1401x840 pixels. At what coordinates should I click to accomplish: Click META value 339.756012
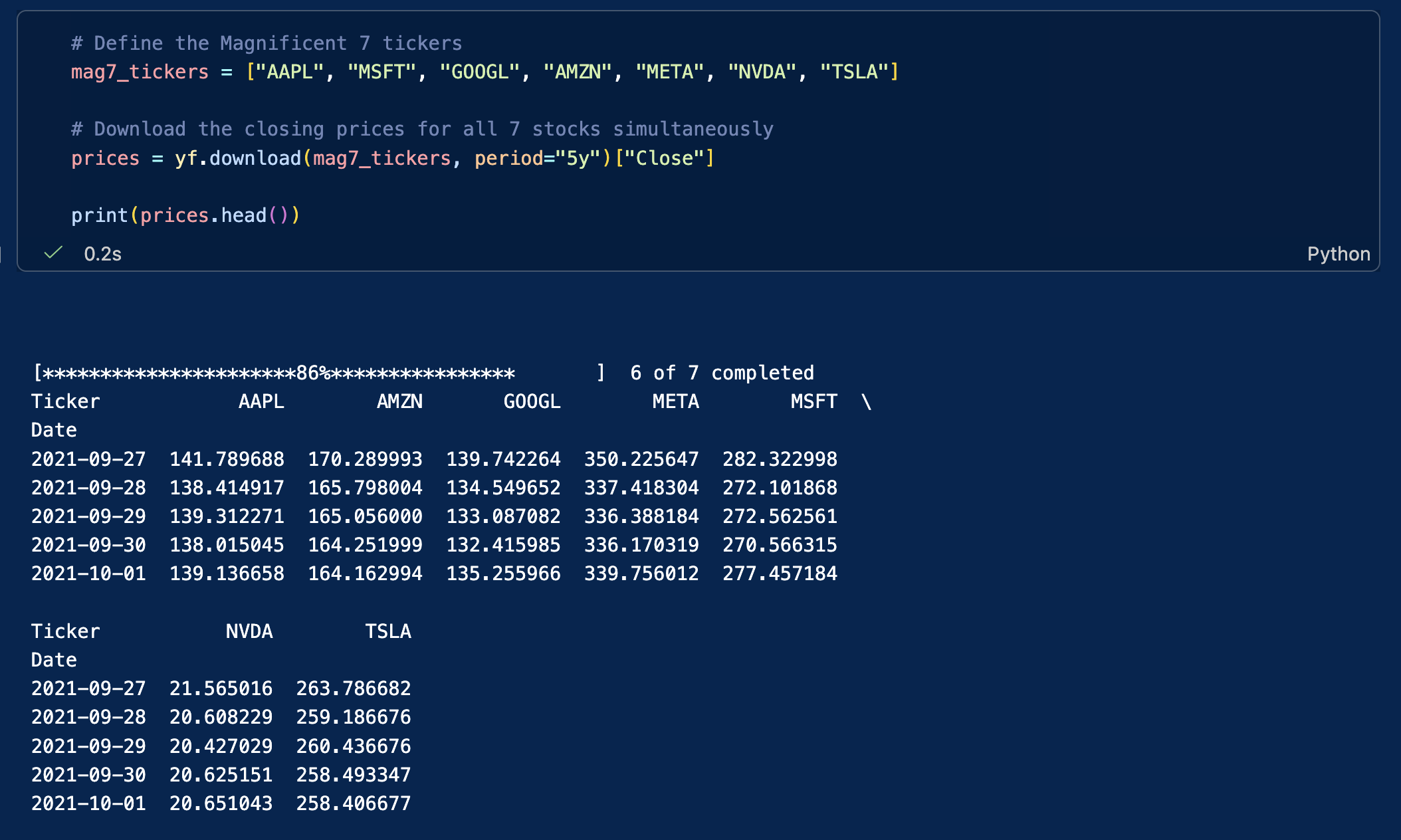pyautogui.click(x=641, y=574)
